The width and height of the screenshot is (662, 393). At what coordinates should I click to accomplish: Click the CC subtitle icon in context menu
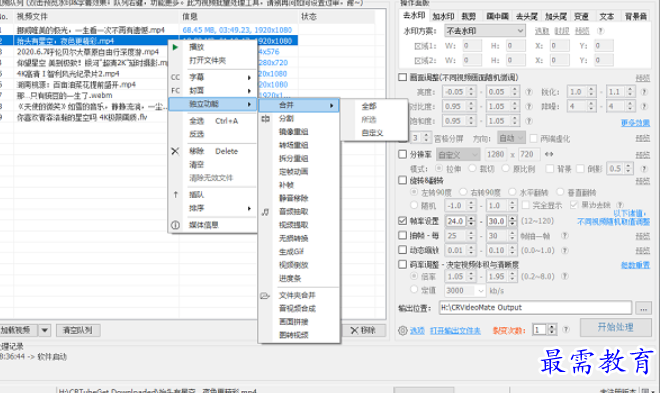tap(175, 77)
